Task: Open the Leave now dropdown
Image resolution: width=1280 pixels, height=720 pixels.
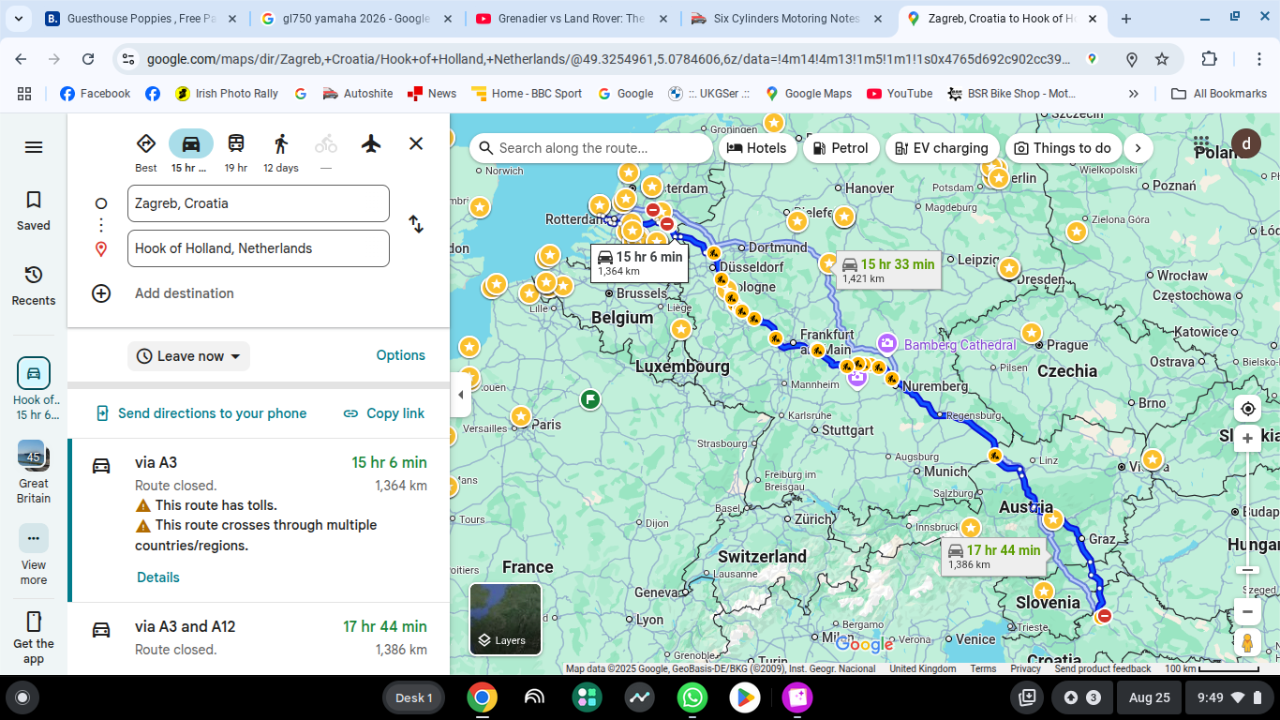Action: [189, 356]
